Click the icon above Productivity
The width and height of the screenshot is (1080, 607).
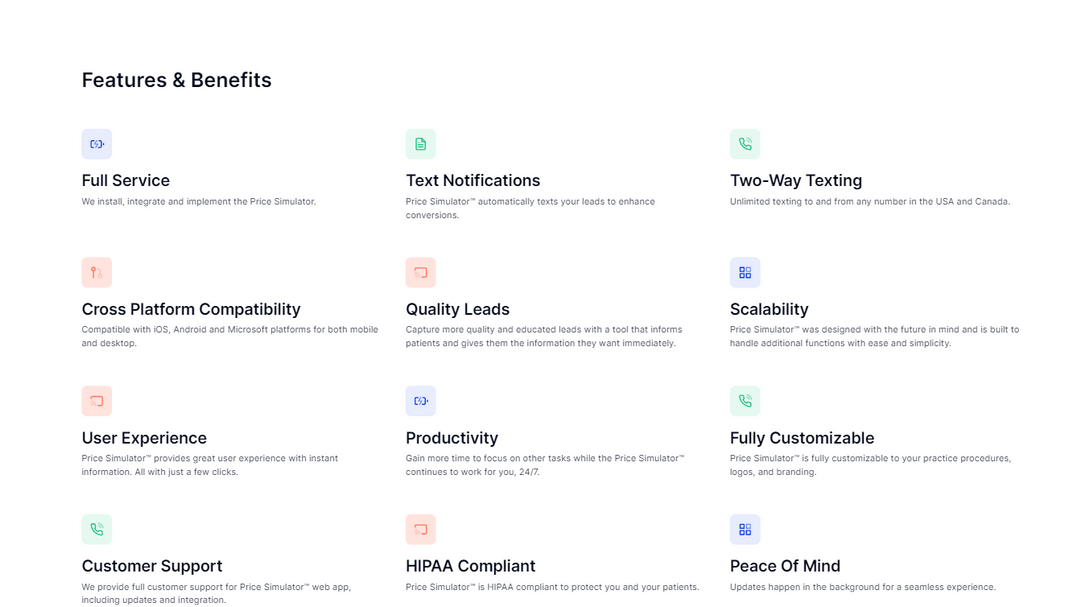tap(421, 401)
